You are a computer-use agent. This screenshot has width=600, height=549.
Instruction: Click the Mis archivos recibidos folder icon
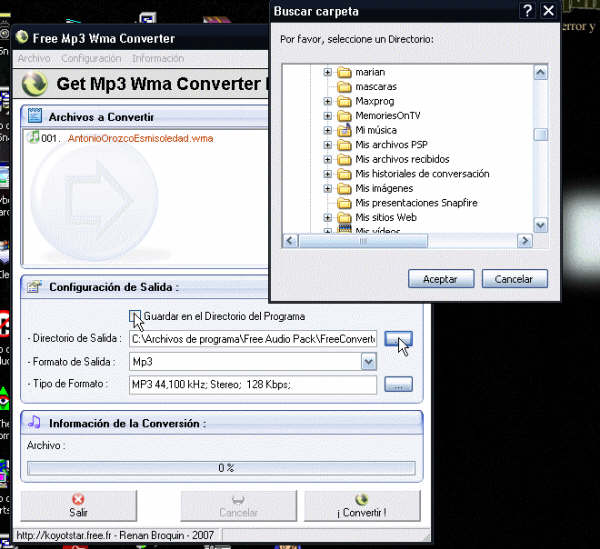(x=344, y=159)
